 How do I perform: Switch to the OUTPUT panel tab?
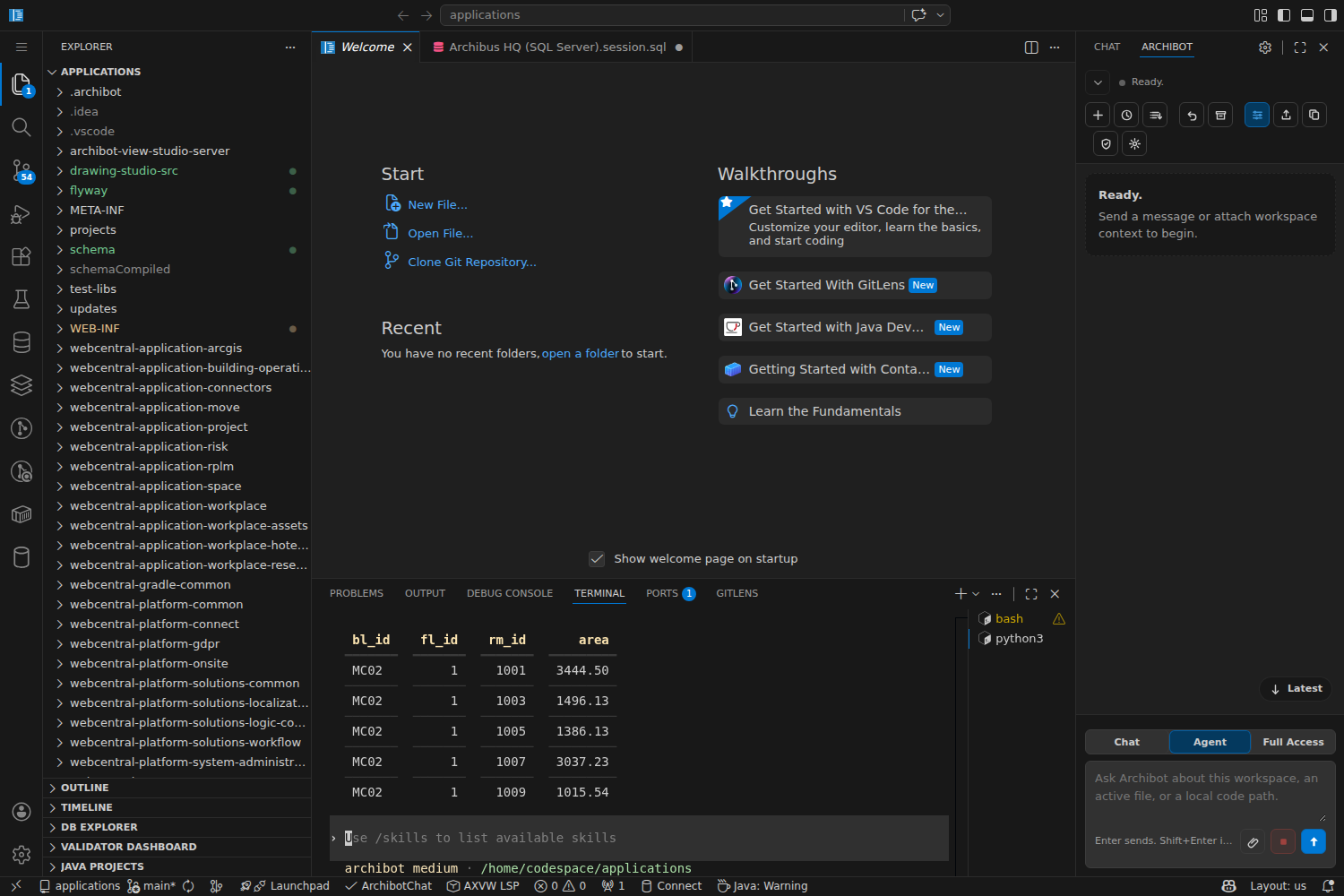(425, 594)
